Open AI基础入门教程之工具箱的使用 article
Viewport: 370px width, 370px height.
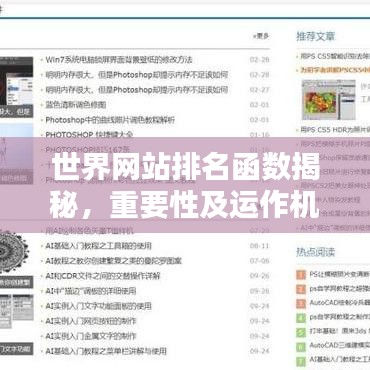(98, 246)
